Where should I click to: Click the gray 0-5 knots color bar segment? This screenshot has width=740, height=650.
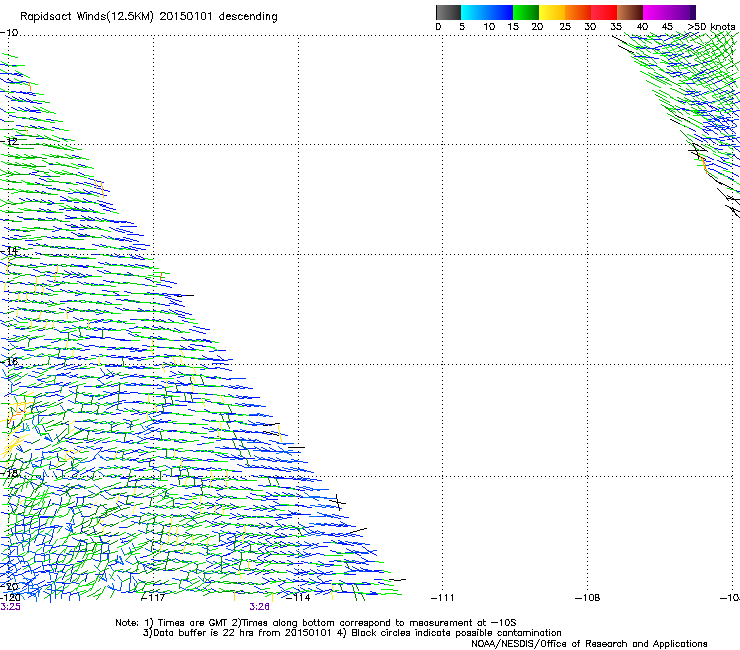tap(448, 12)
